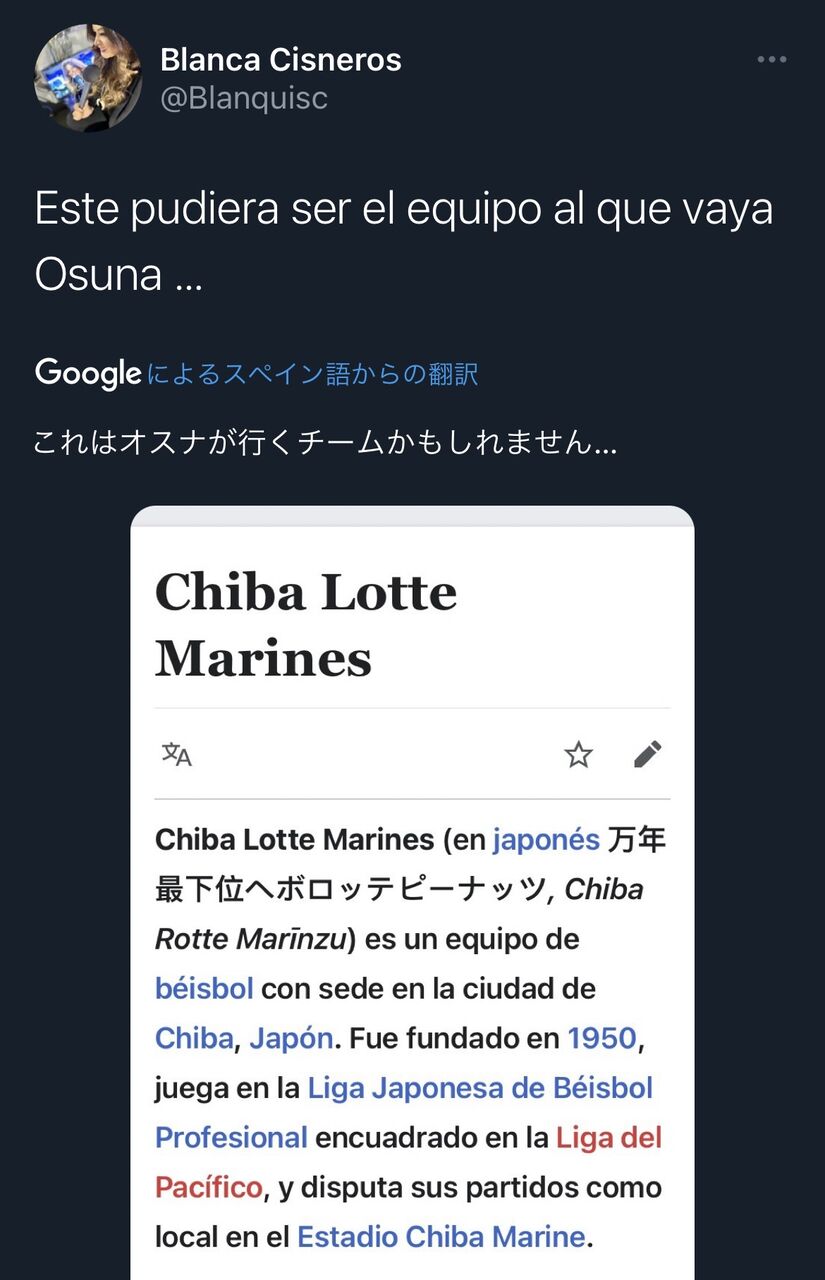
Task: Click the Wikipedia language translate icon
Action: point(177,755)
